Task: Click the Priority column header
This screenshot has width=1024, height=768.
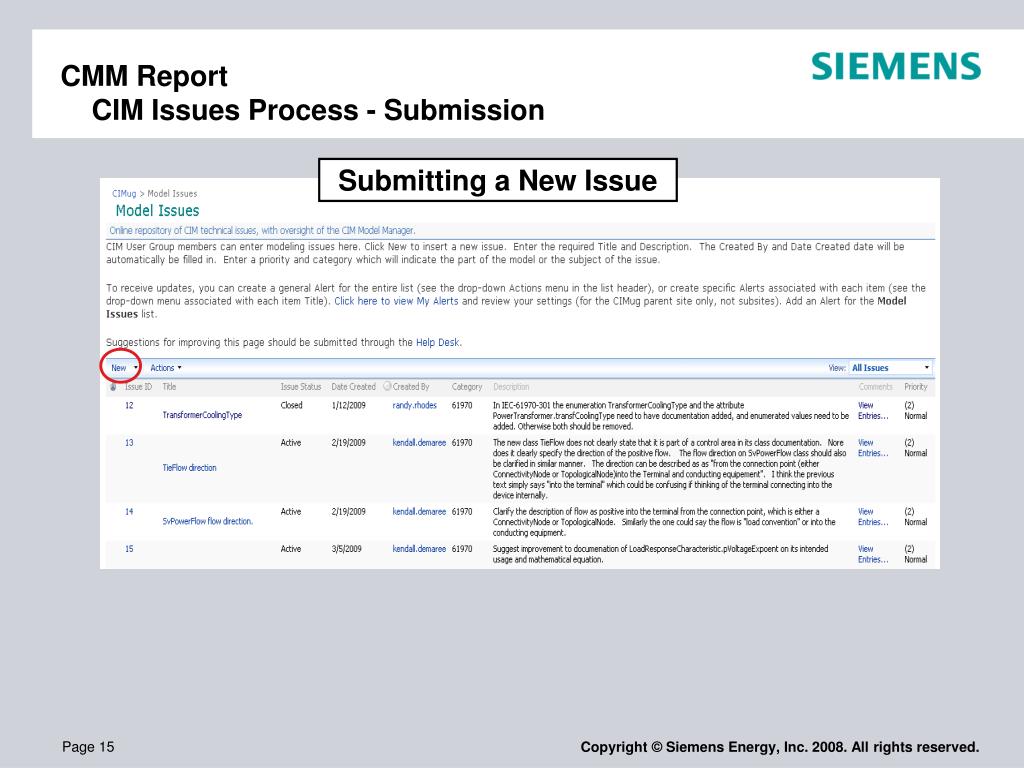Action: (x=916, y=387)
